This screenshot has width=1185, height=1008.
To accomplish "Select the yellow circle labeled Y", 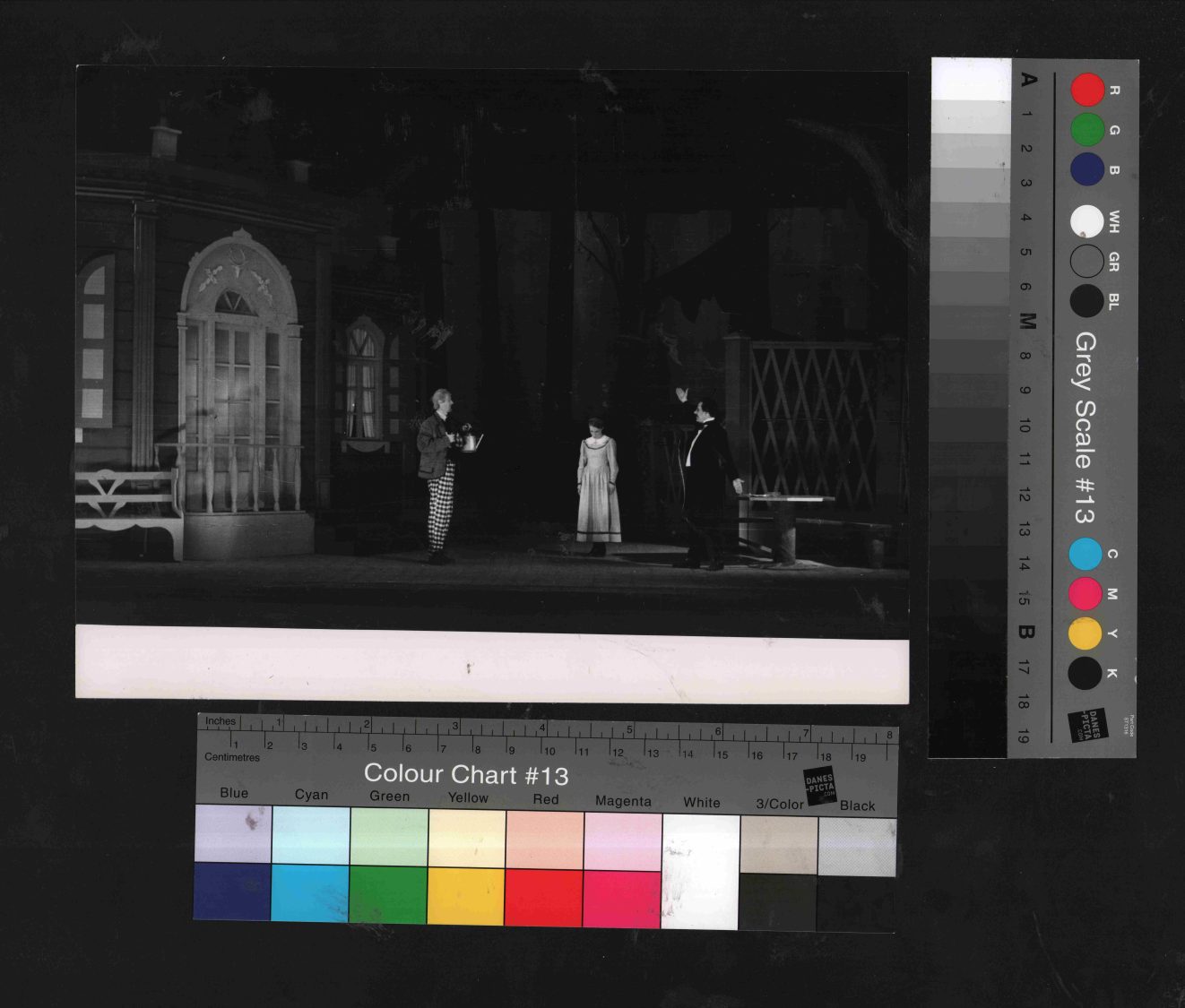I will coord(1086,633).
